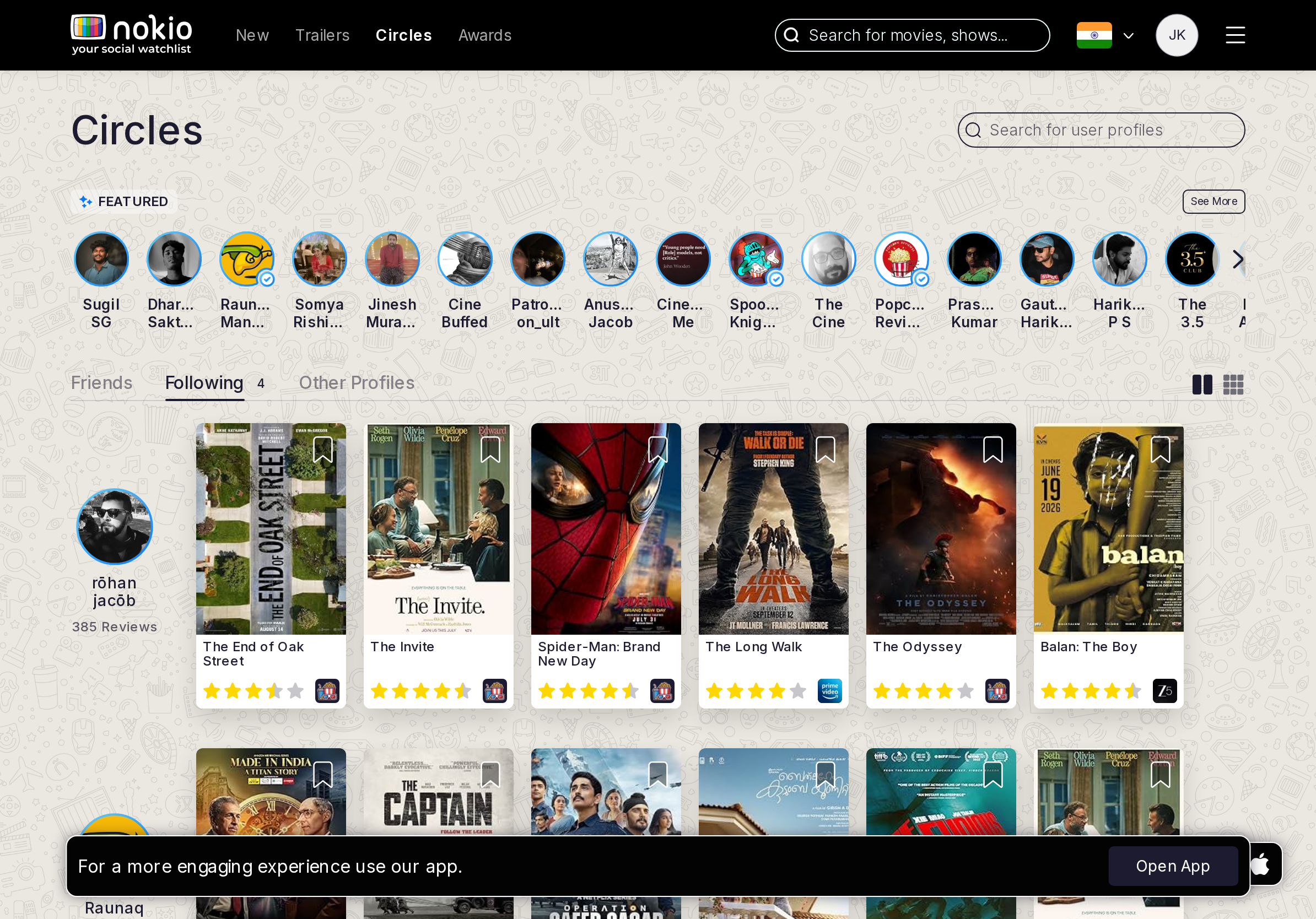This screenshot has width=1316, height=919.
Task: Go to the Awards page
Action: tap(485, 35)
